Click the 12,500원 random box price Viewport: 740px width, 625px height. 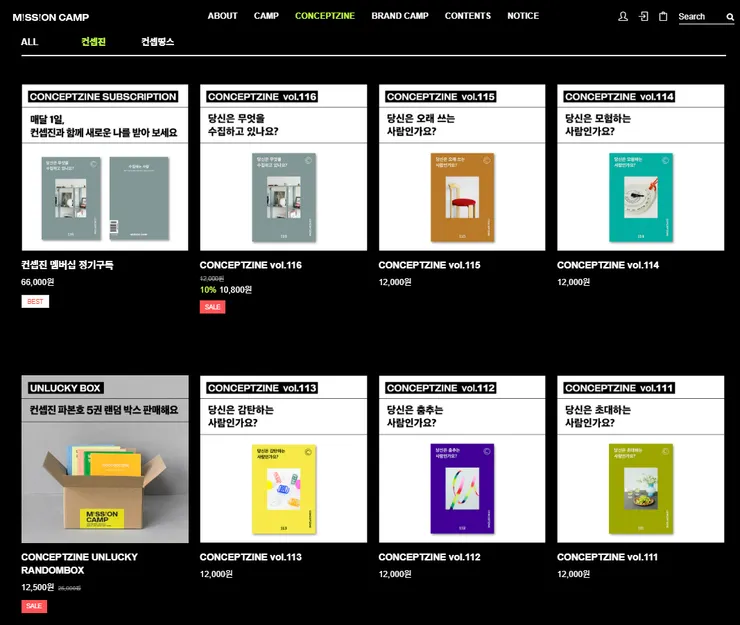38,587
